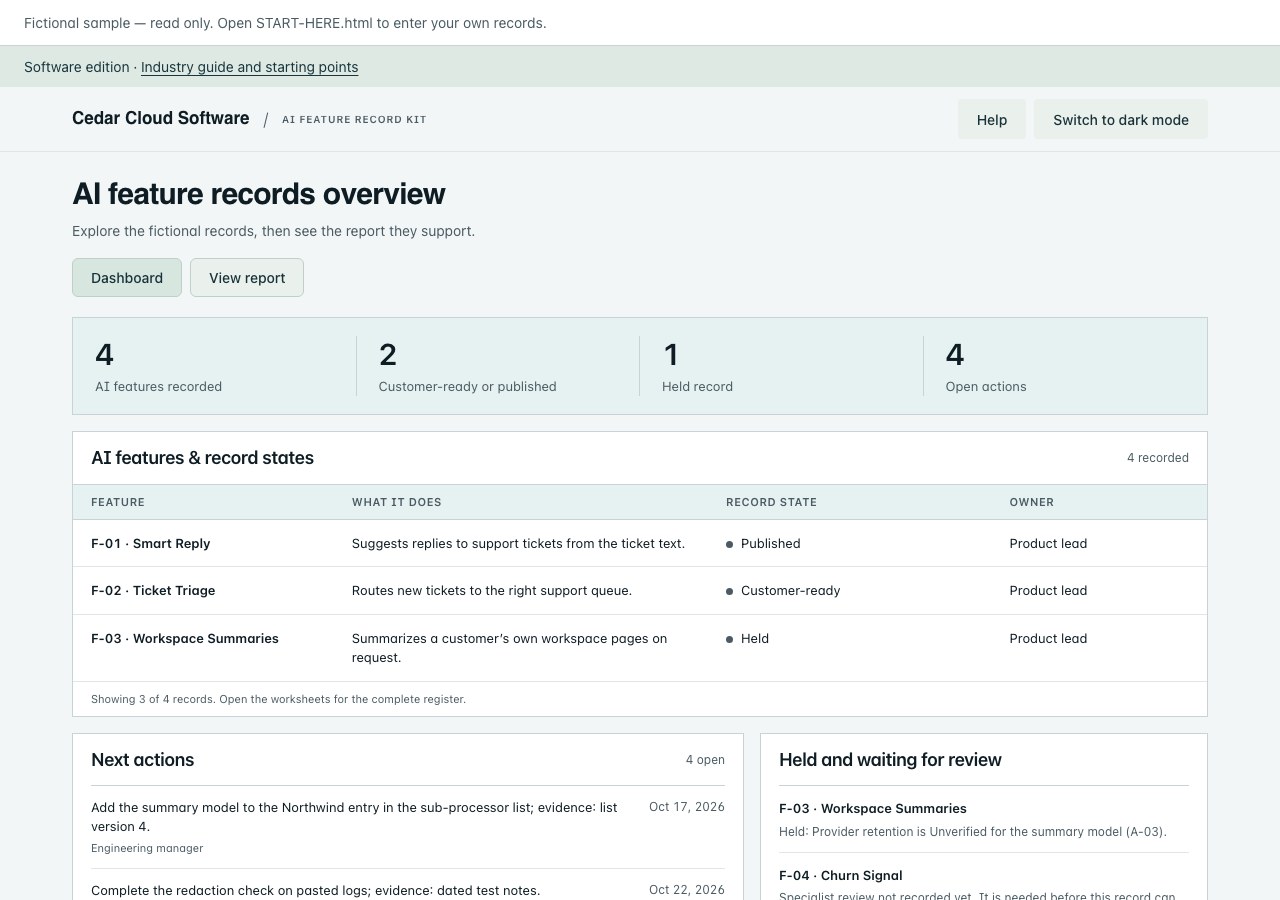Image resolution: width=1280 pixels, height=900 pixels.
Task: Click the Next actions heading
Action: [x=143, y=760]
